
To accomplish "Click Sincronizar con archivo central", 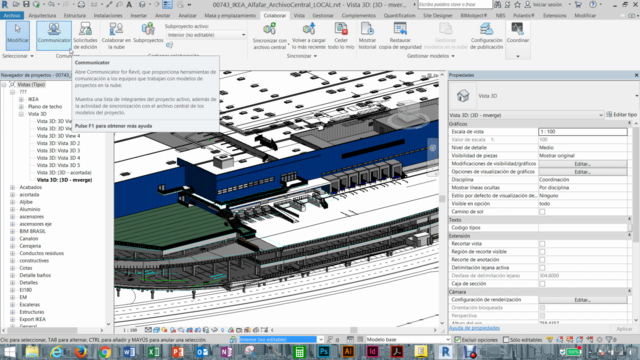I will tap(270, 36).
